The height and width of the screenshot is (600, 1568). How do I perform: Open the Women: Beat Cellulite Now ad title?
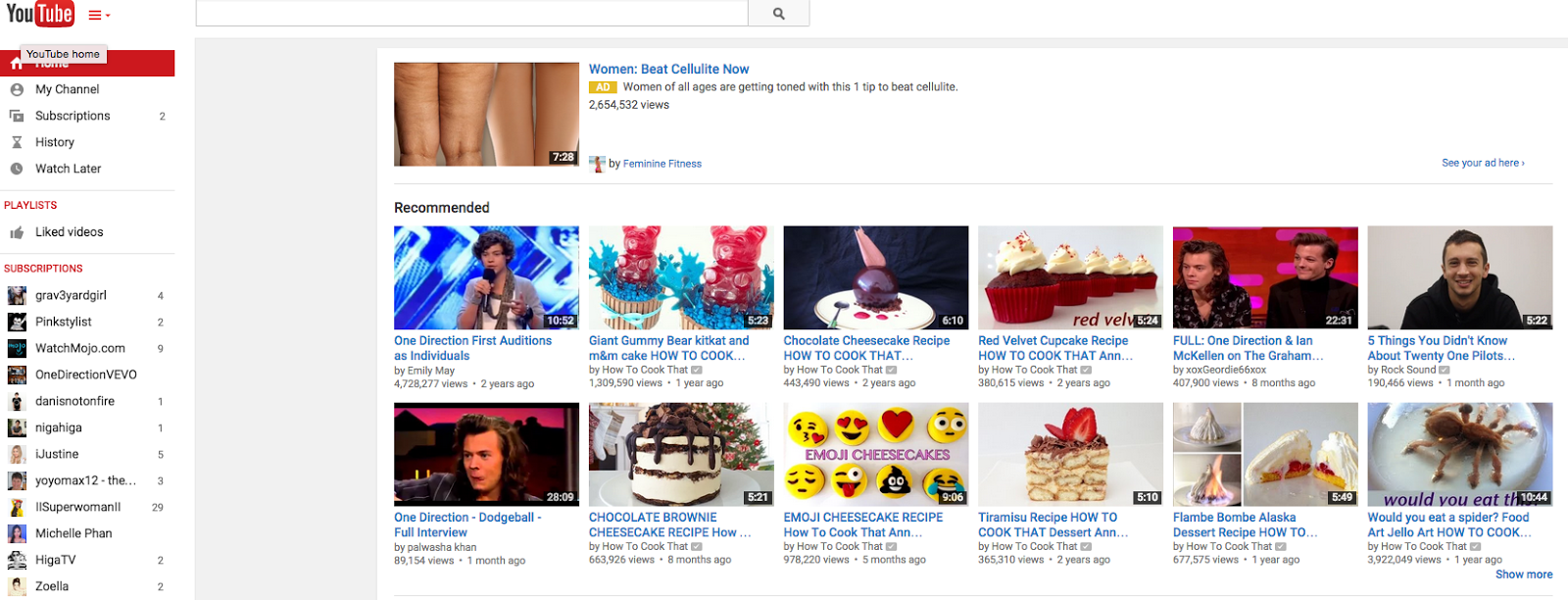point(668,70)
